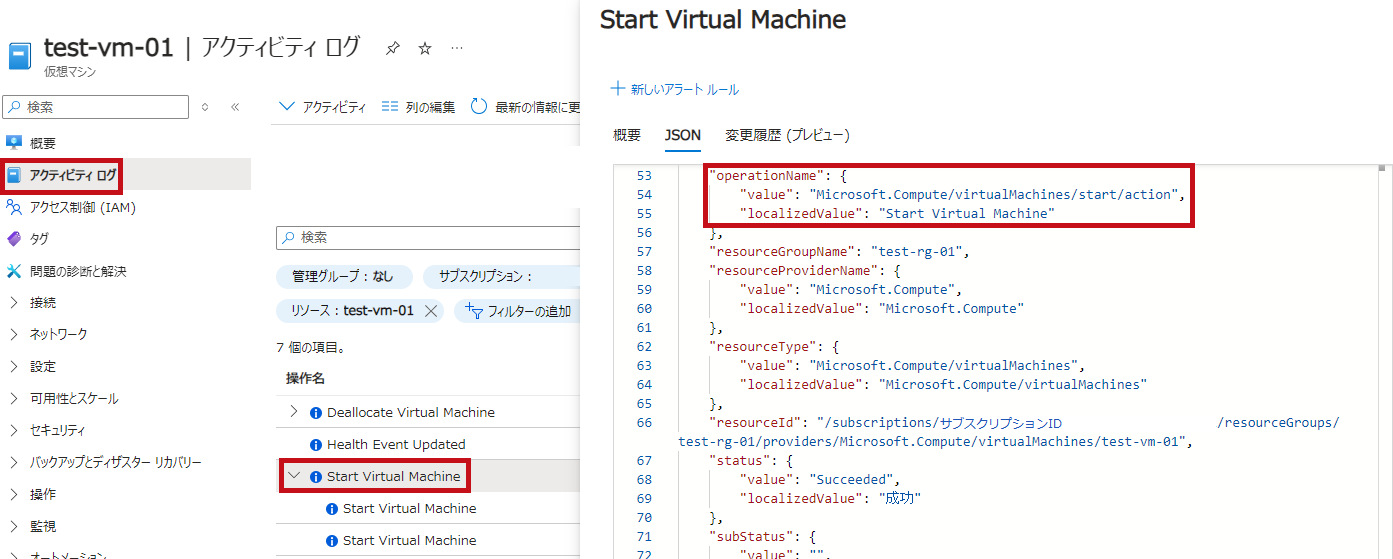Select the JSON tab
The width and height of the screenshot is (1393, 559).
pyautogui.click(x=683, y=135)
